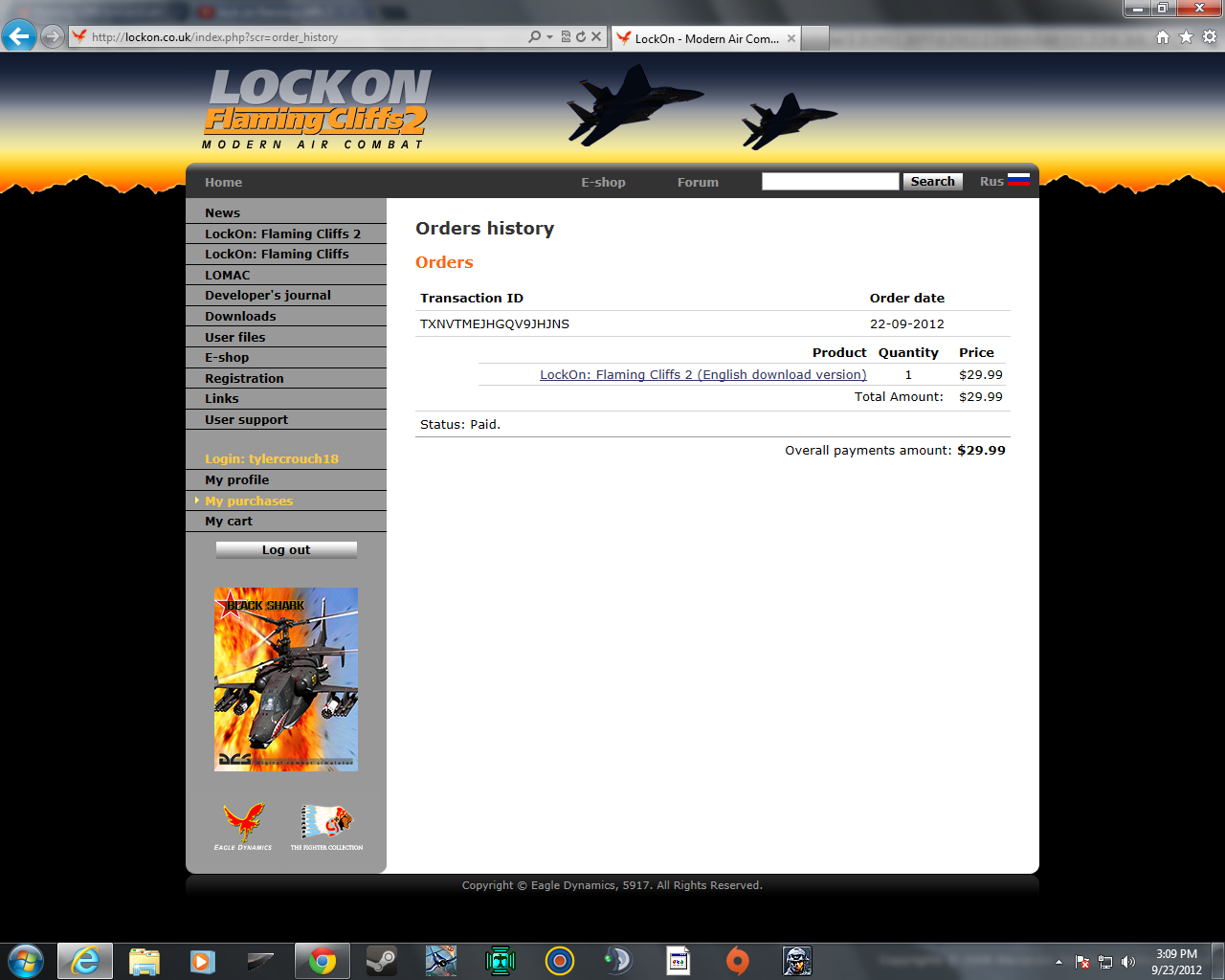Click the Windows Start button

coord(25,960)
